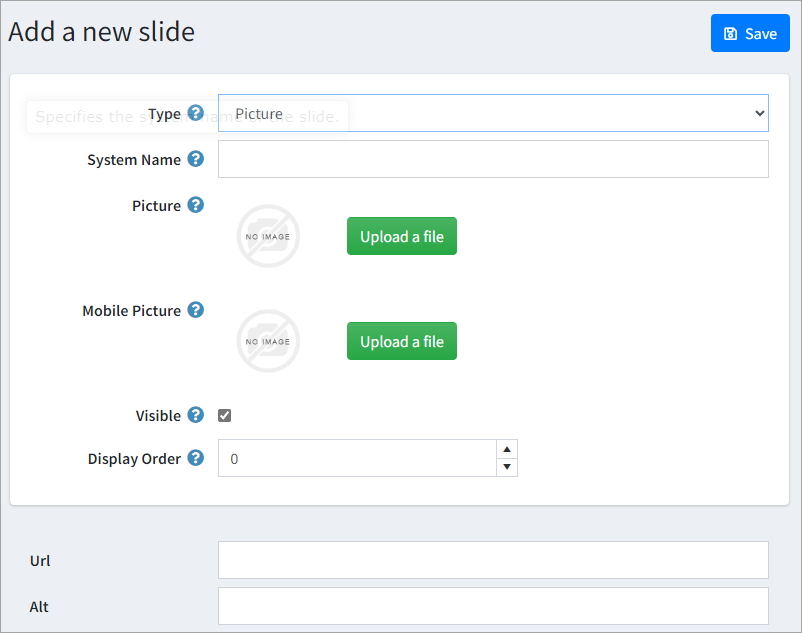The height and width of the screenshot is (633, 802).
Task: Click the Mobile Picture no-image placeholder
Action: [268, 342]
